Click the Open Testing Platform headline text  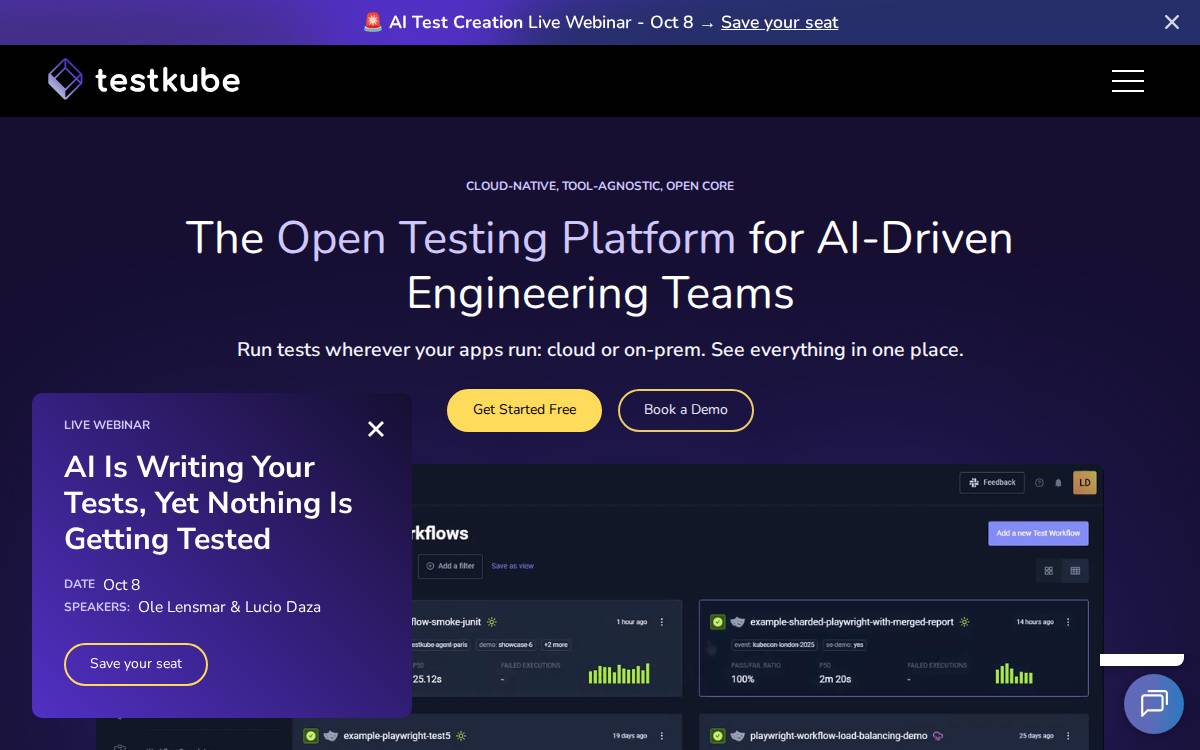(506, 238)
